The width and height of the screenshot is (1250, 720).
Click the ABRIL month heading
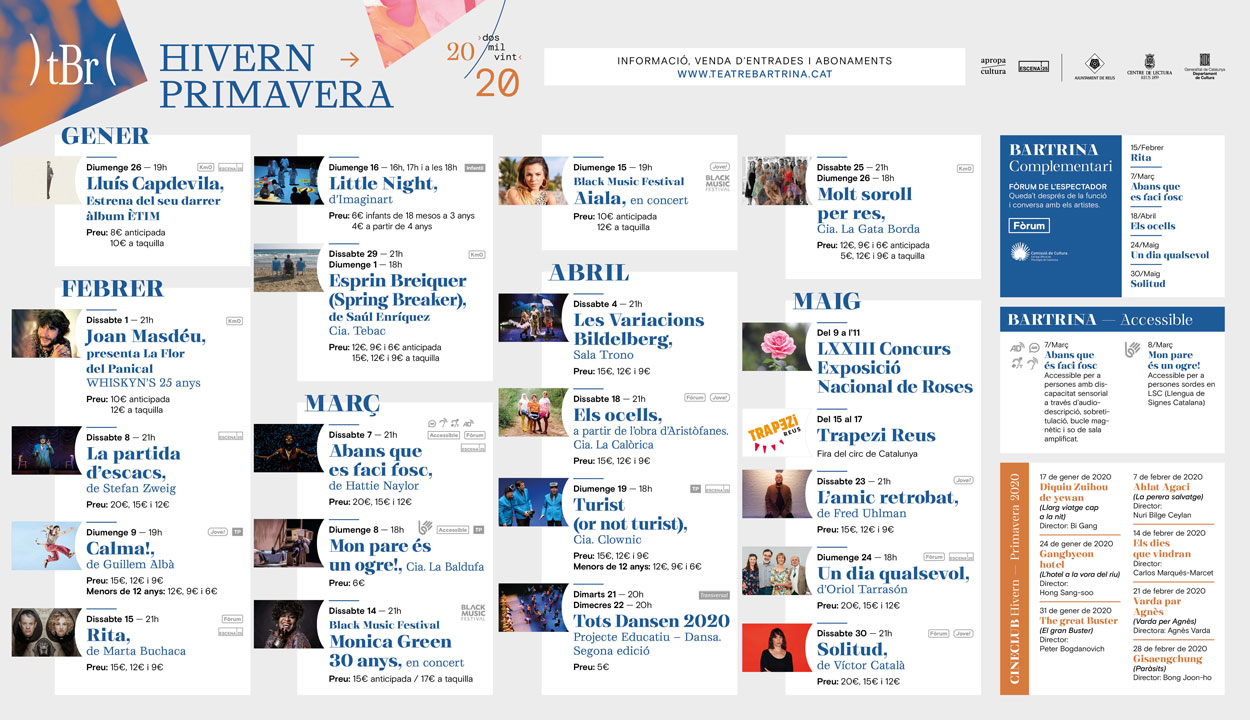(x=589, y=273)
